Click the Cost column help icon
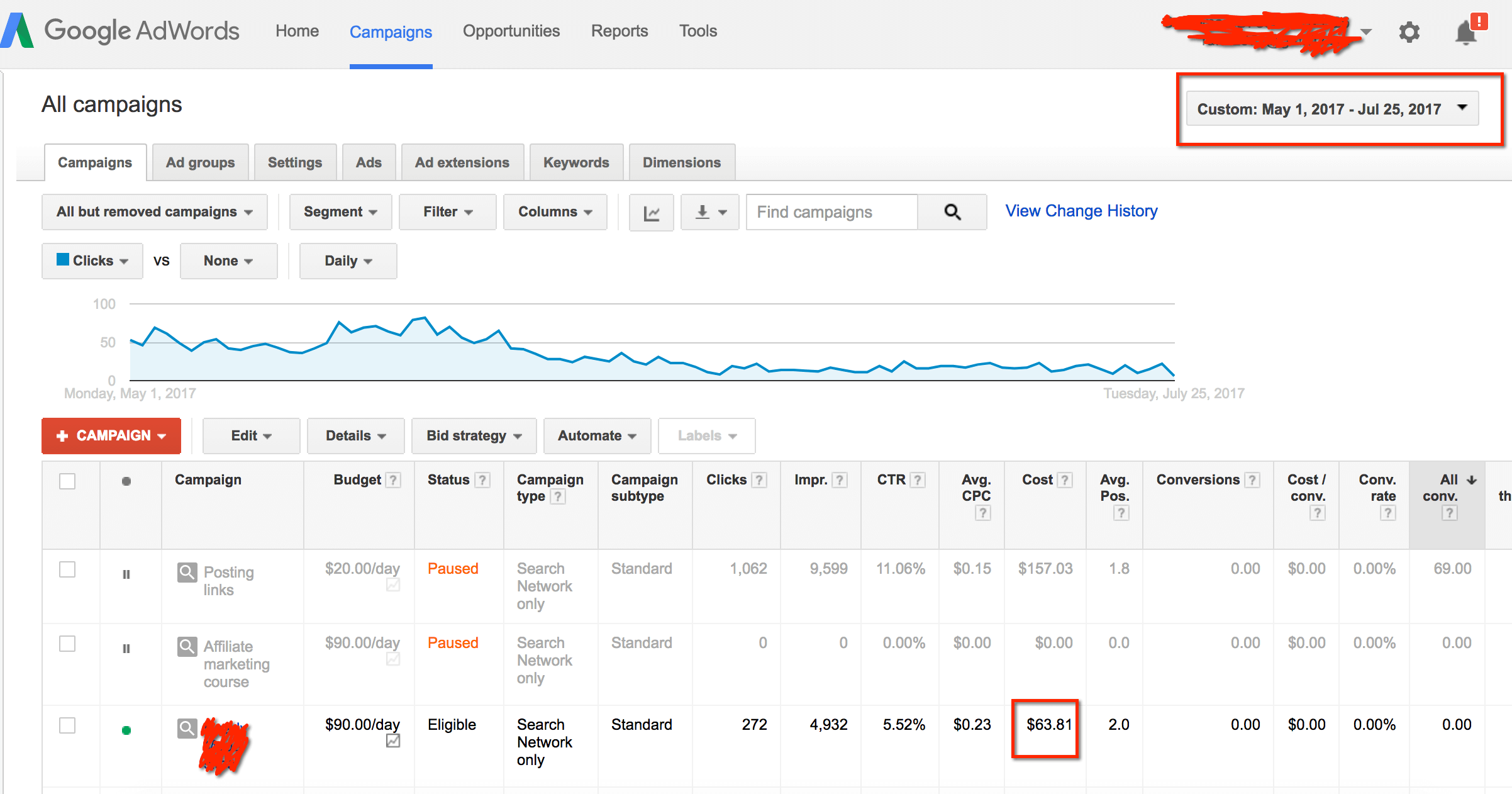The image size is (1512, 794). point(1065,480)
